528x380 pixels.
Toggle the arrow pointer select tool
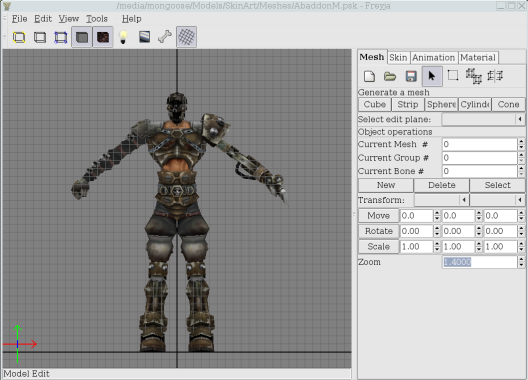tap(432, 76)
